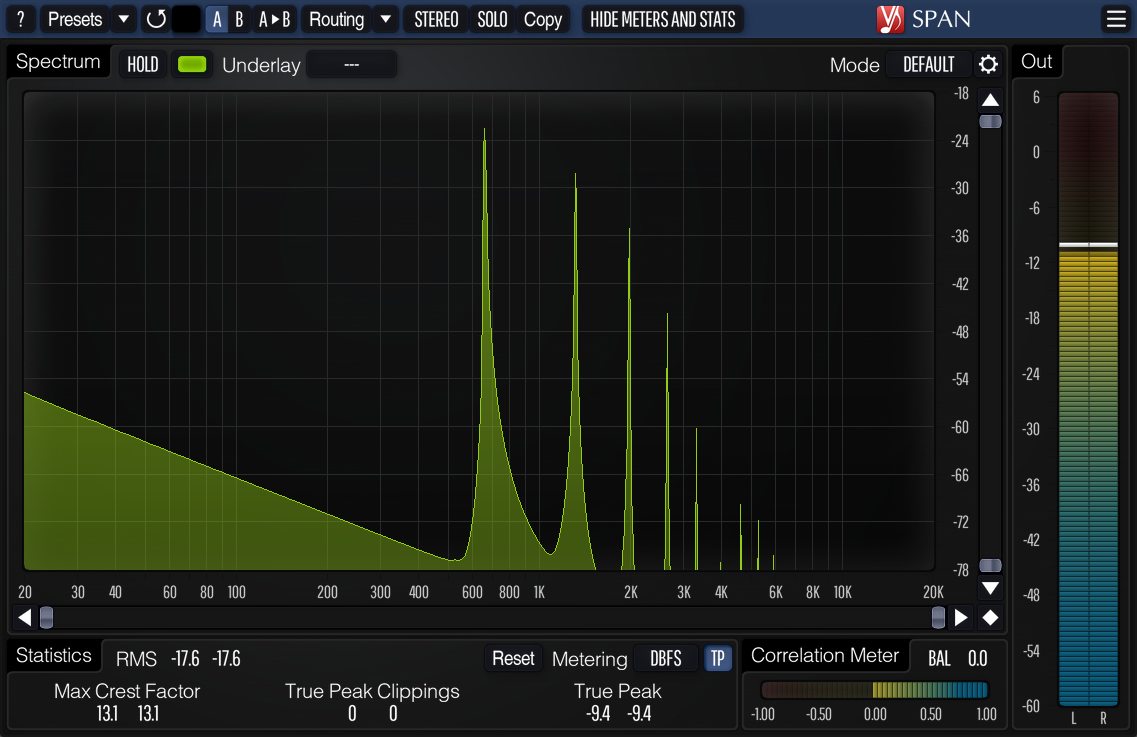Toggle the HOLD spectrum button
This screenshot has width=1137, height=737.
coord(143,65)
